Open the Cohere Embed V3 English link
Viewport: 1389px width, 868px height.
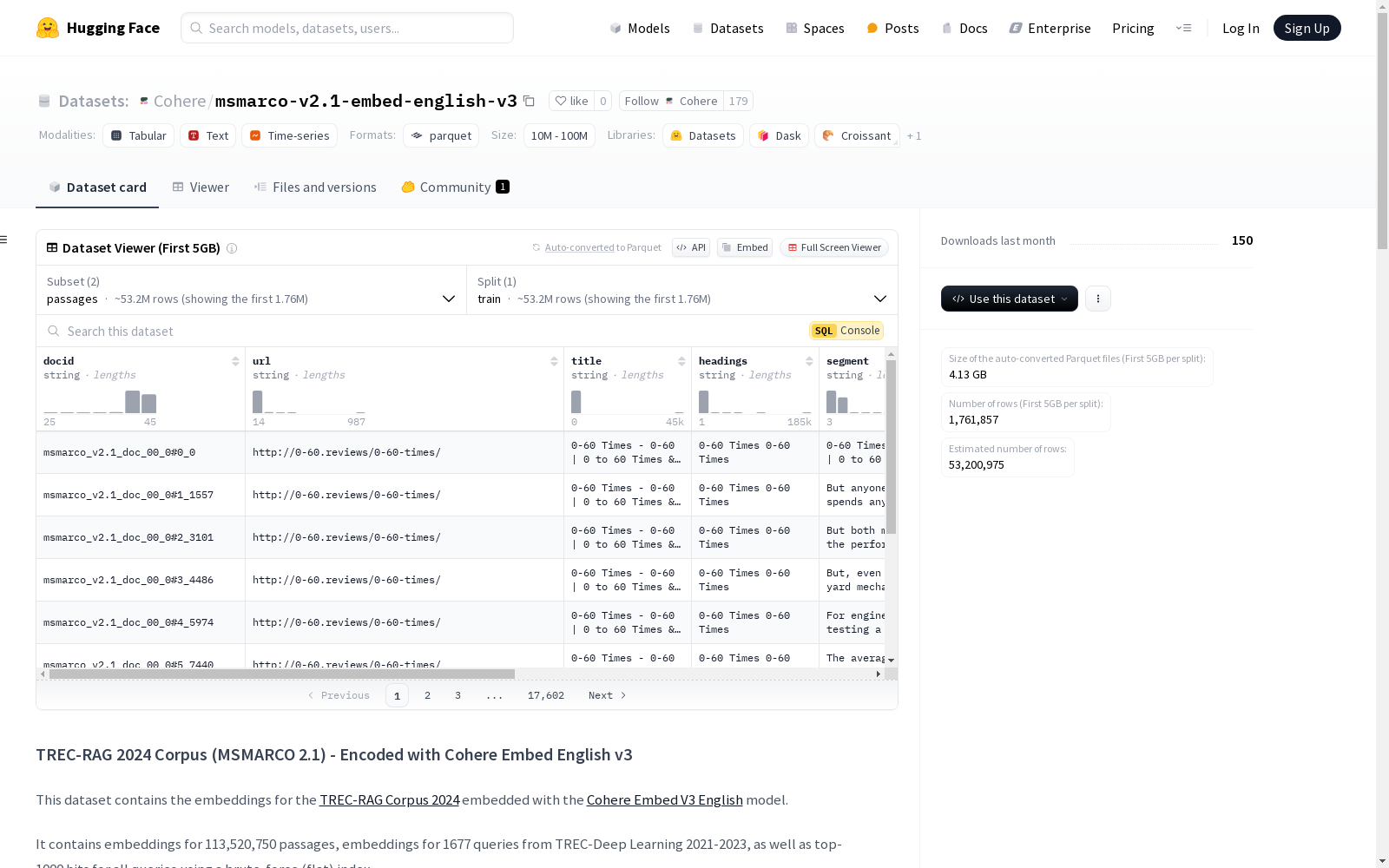tap(665, 799)
